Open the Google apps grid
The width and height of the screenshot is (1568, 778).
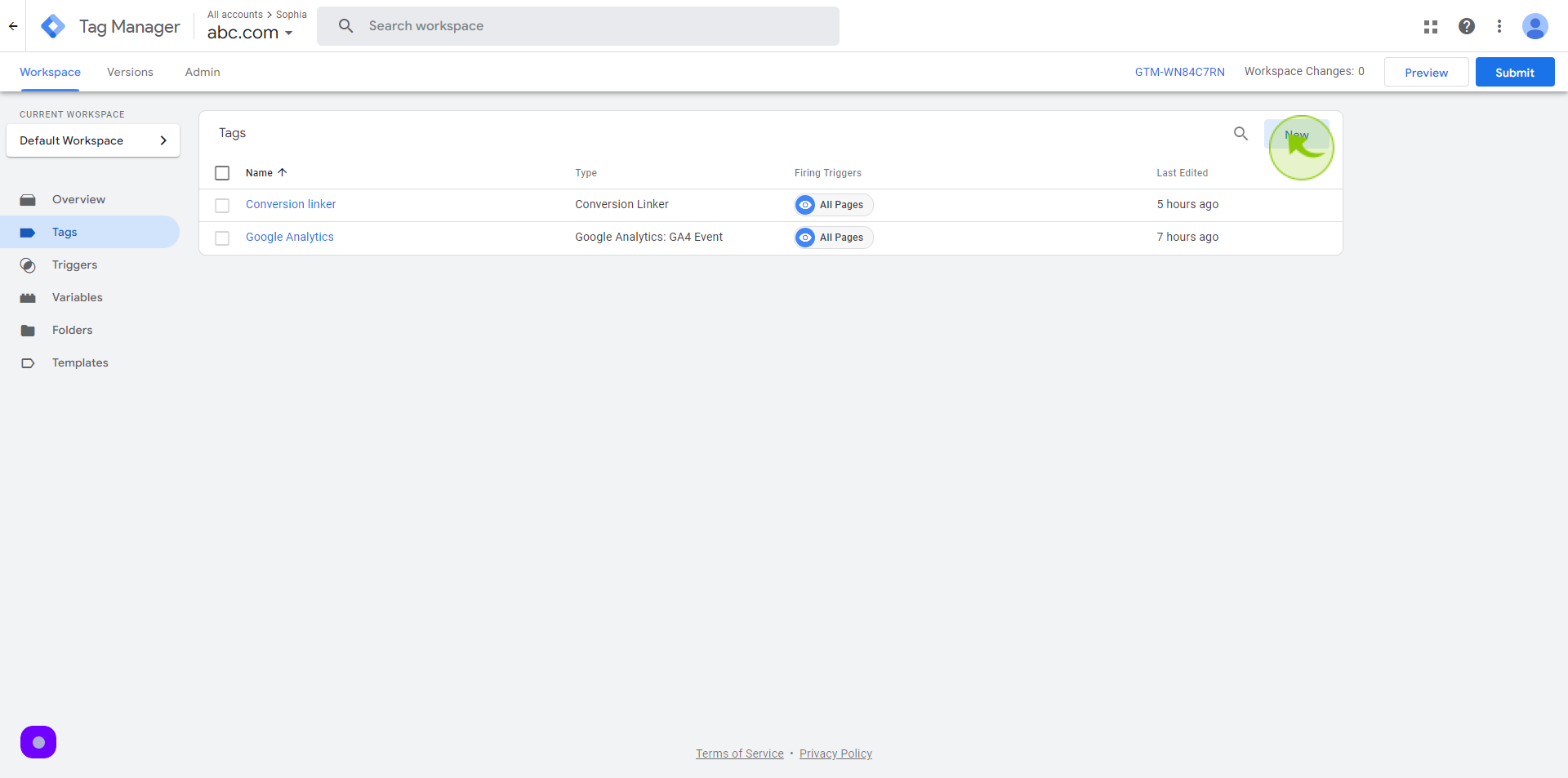point(1431,26)
